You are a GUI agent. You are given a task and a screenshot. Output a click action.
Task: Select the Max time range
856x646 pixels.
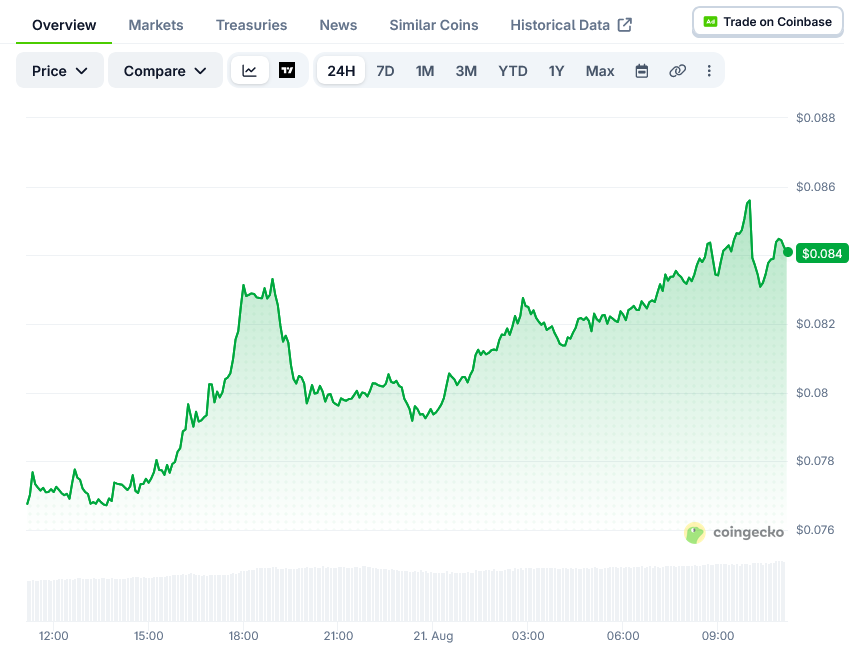[600, 71]
